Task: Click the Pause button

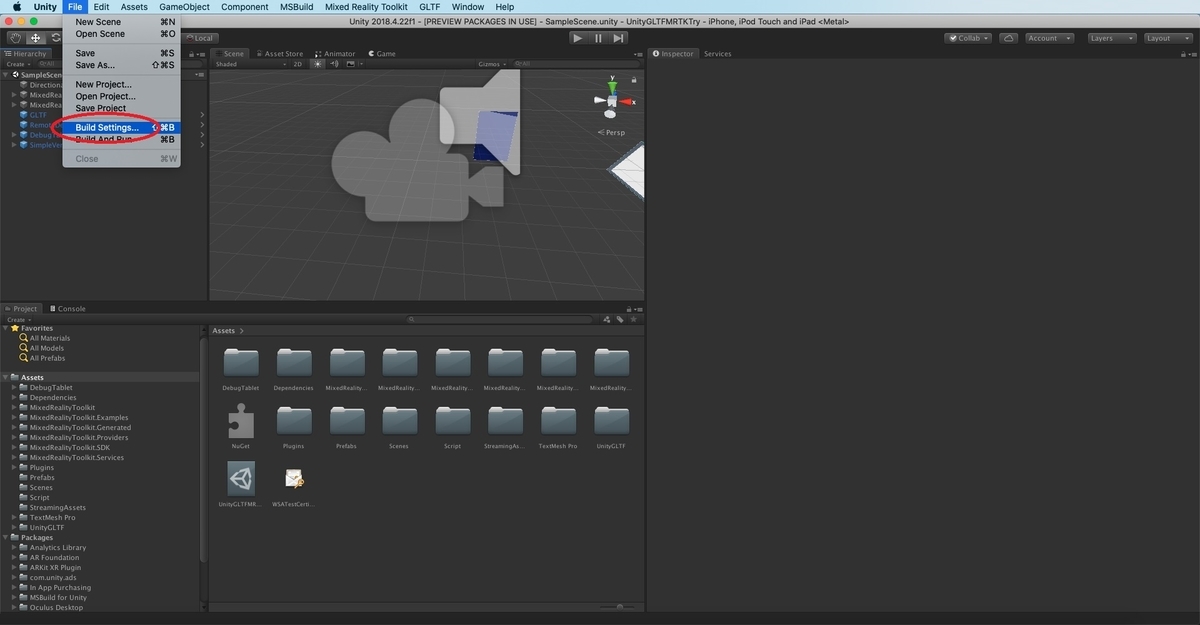Action: [598, 38]
